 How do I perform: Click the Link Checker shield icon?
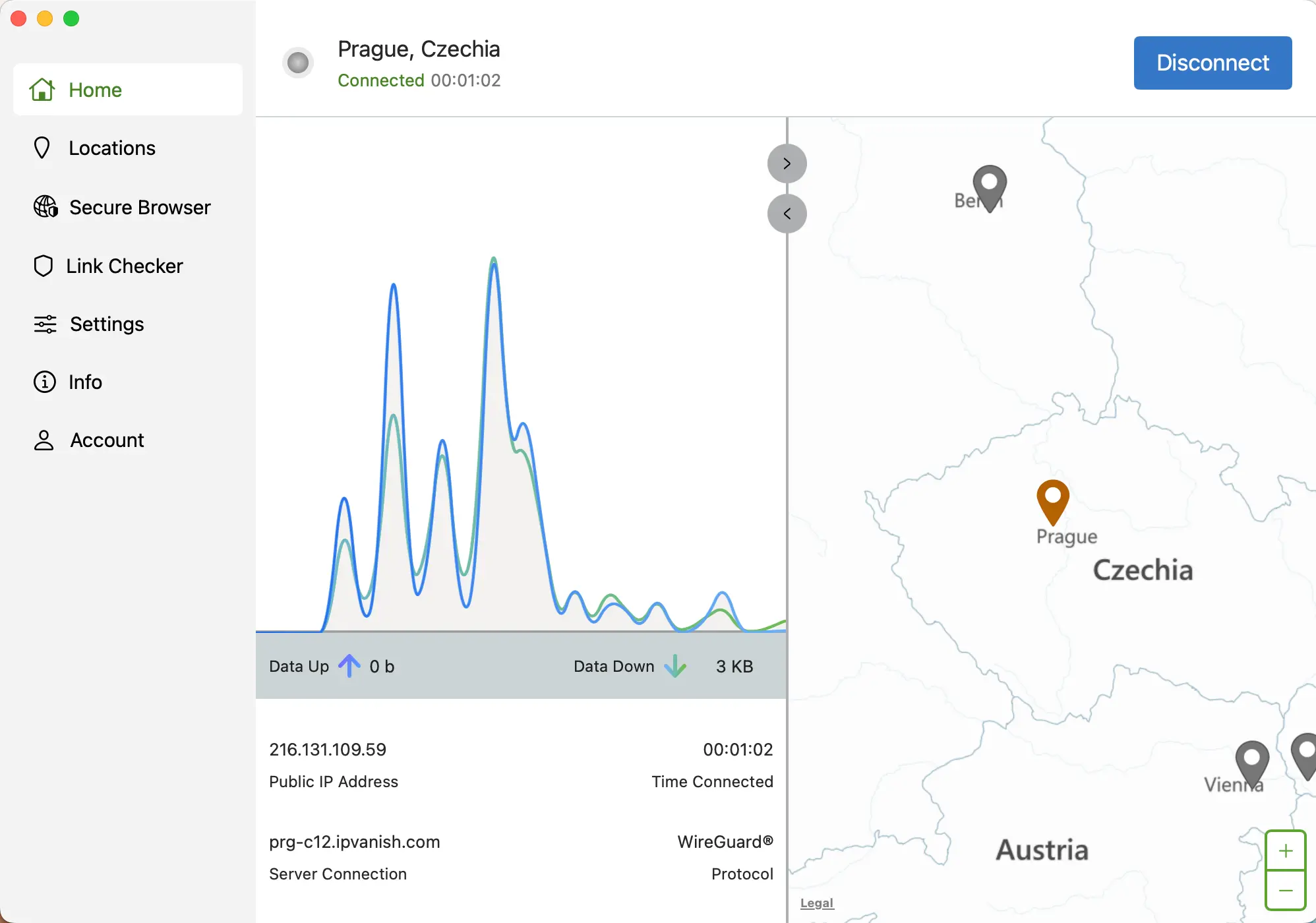click(x=43, y=266)
